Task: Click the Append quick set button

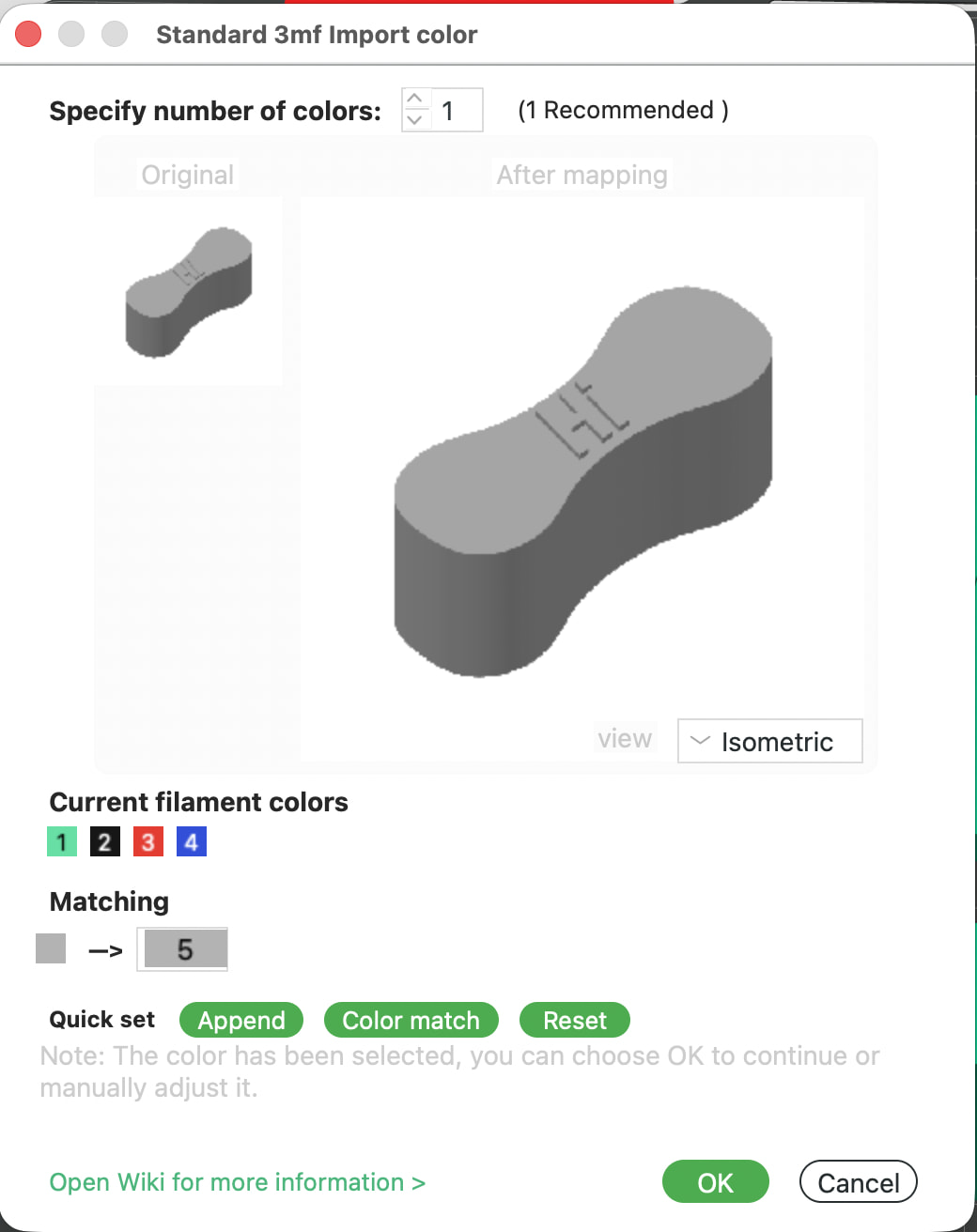Action: coord(241,1020)
